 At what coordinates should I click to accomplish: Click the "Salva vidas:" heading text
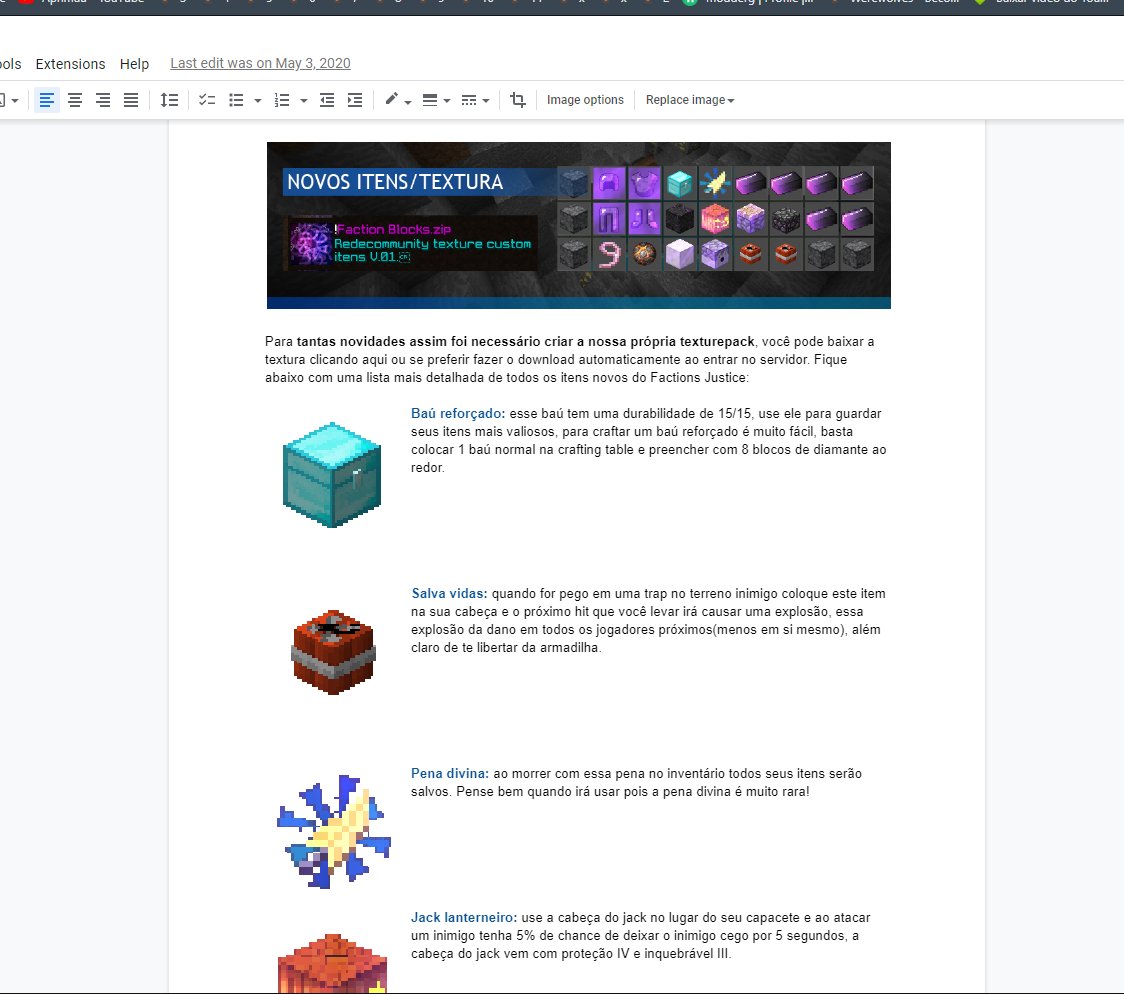point(449,593)
